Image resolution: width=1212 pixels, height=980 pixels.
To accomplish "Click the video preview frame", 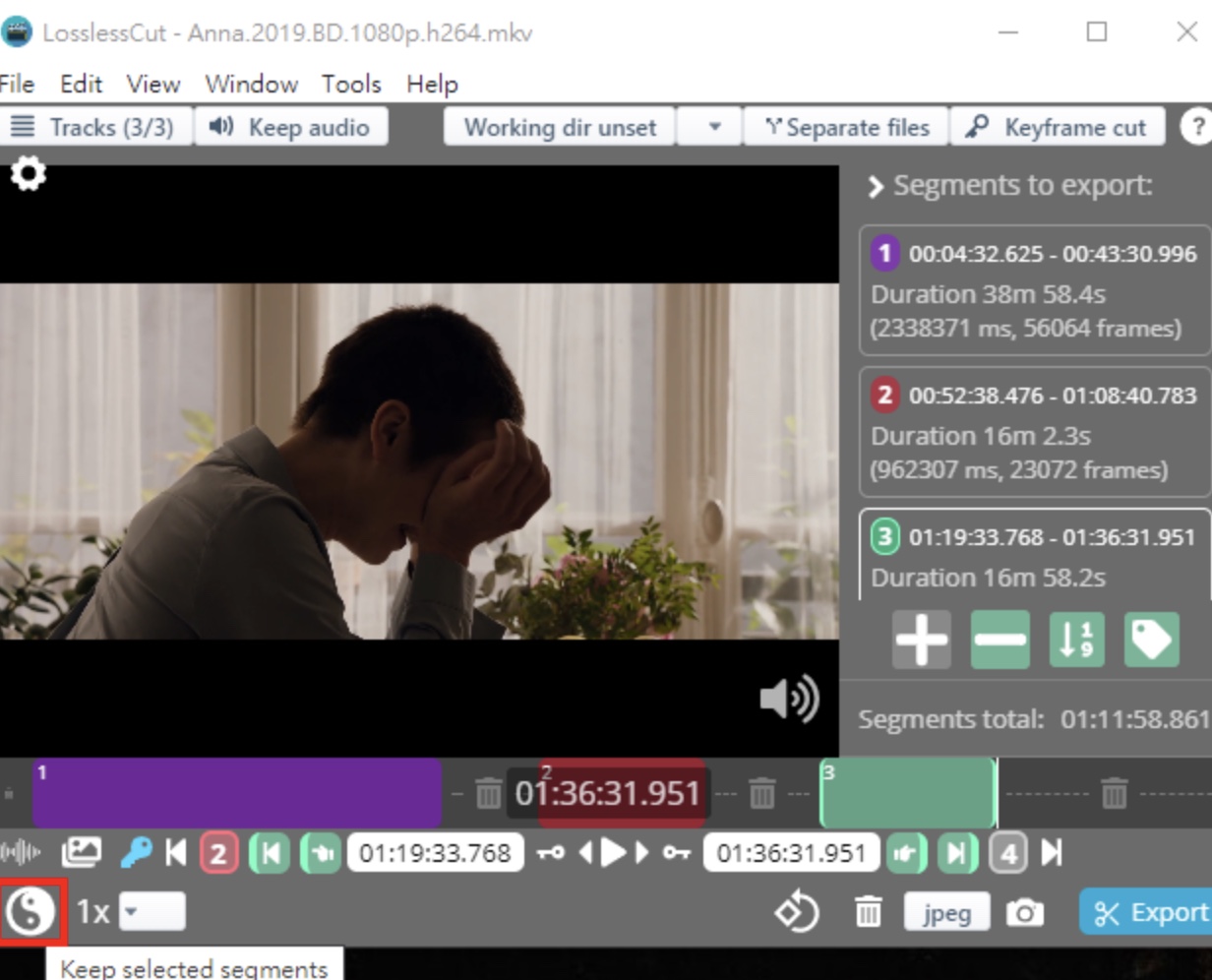I will 419,461.
